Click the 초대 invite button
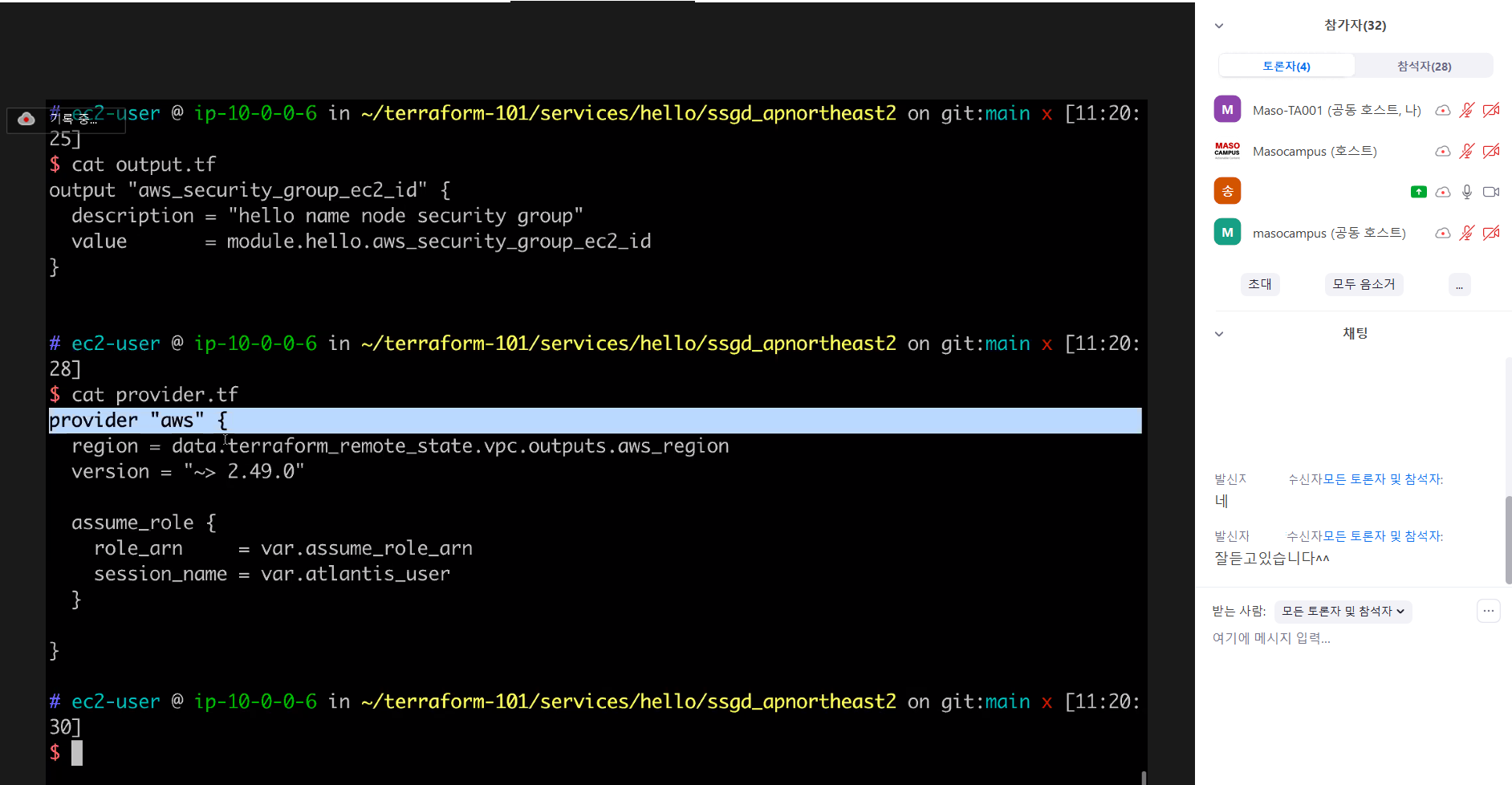This screenshot has height=785, width=1512. 1259,284
